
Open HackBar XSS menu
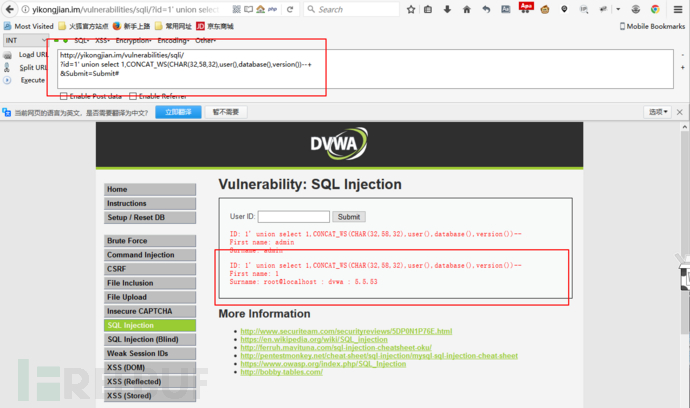[102, 40]
